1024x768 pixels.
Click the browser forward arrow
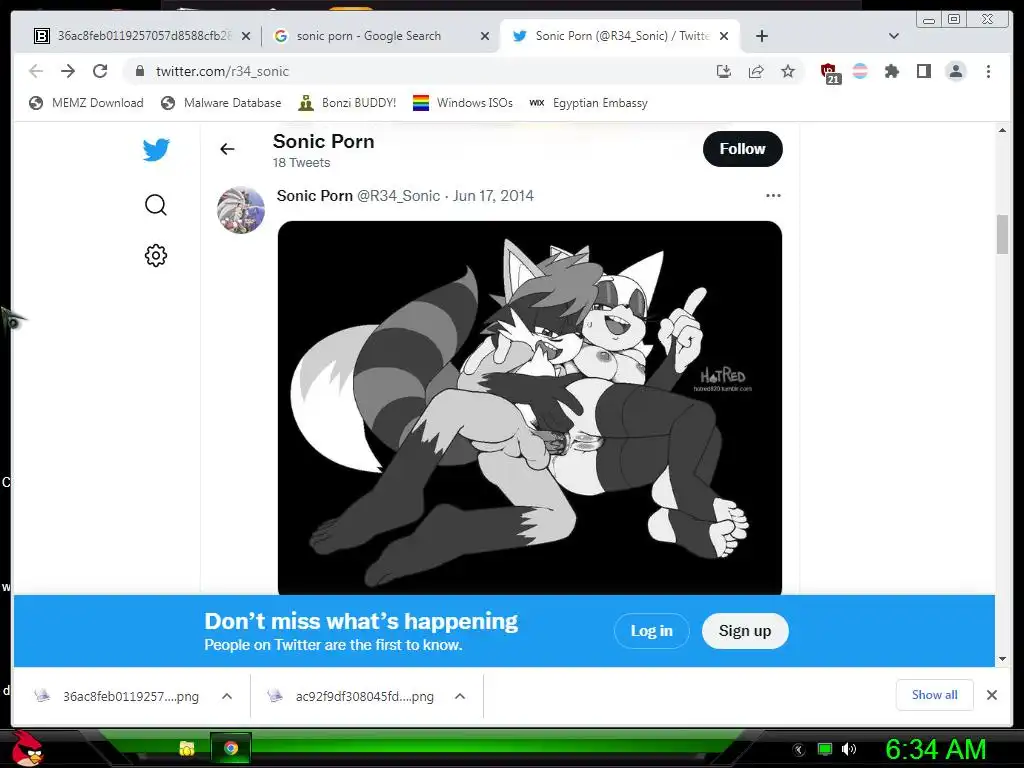click(x=68, y=71)
